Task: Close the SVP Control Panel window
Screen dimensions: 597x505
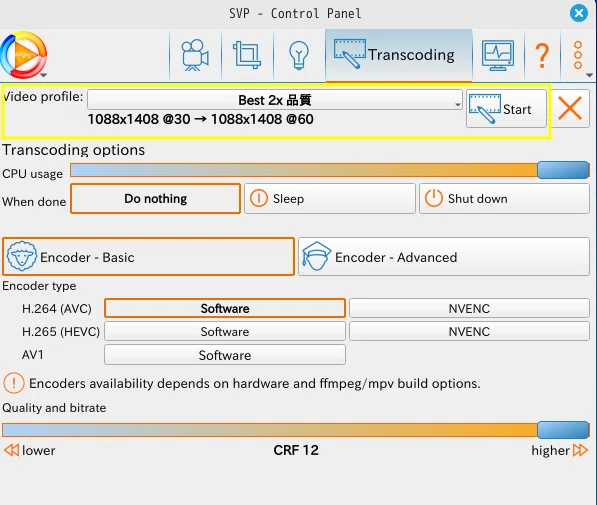Action: pos(579,13)
